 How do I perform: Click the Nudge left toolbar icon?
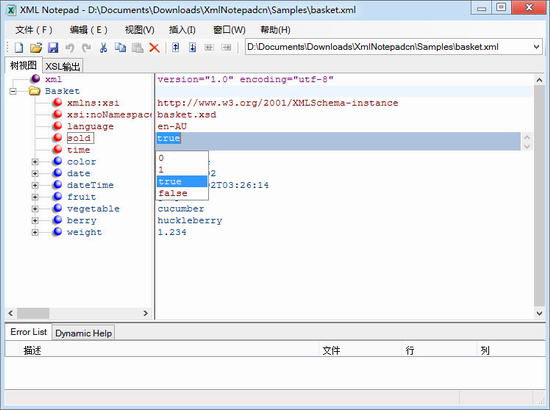click(209, 47)
